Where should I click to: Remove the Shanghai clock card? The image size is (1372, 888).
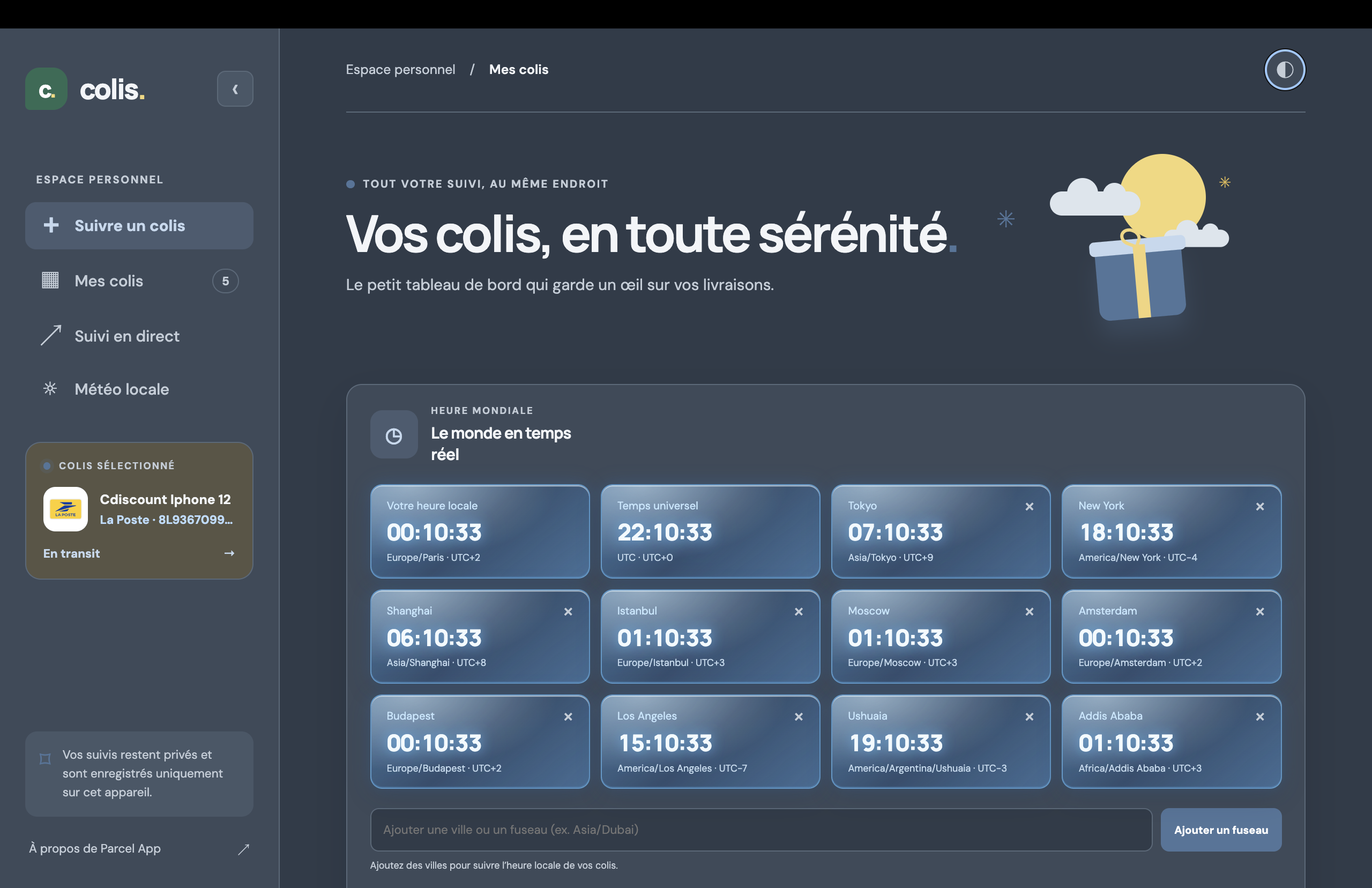568,611
